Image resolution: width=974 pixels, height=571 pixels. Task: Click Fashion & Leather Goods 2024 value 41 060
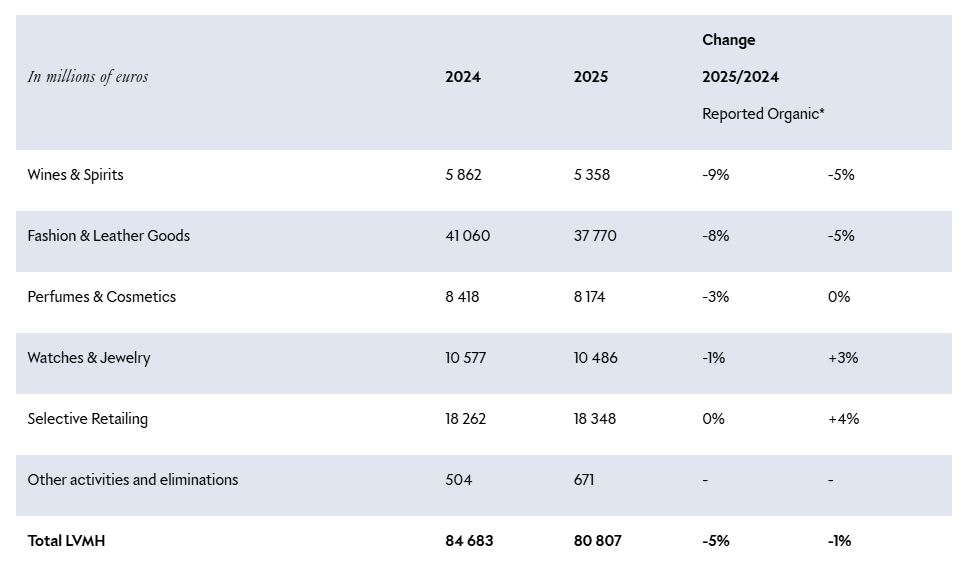click(467, 235)
